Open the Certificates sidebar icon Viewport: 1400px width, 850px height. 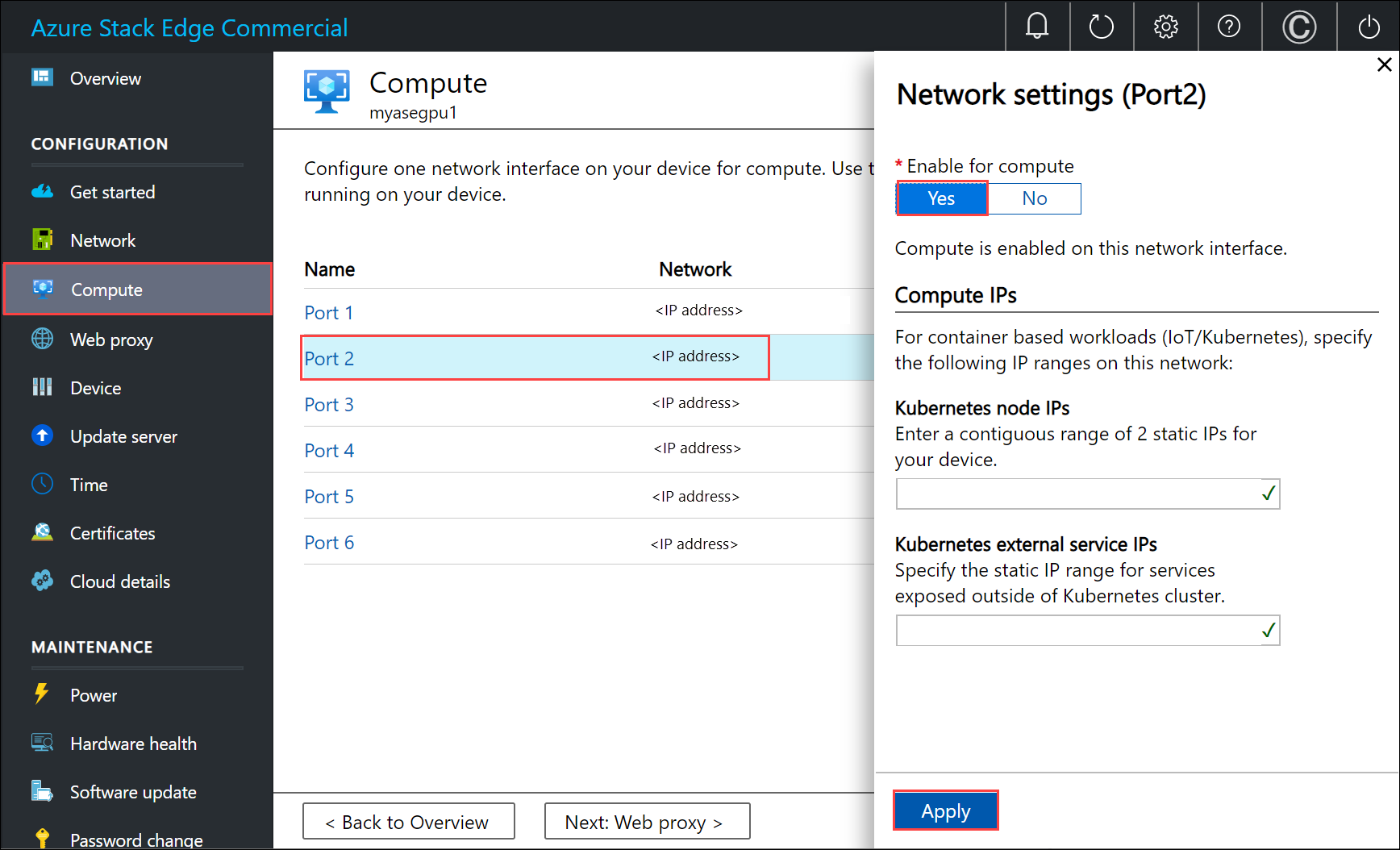(42, 532)
